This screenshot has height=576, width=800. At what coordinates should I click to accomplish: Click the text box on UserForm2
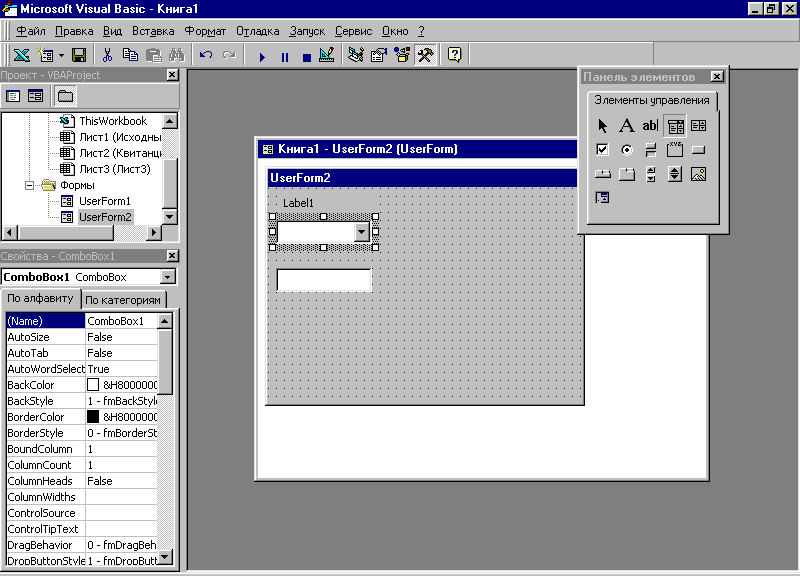pyautogui.click(x=324, y=280)
